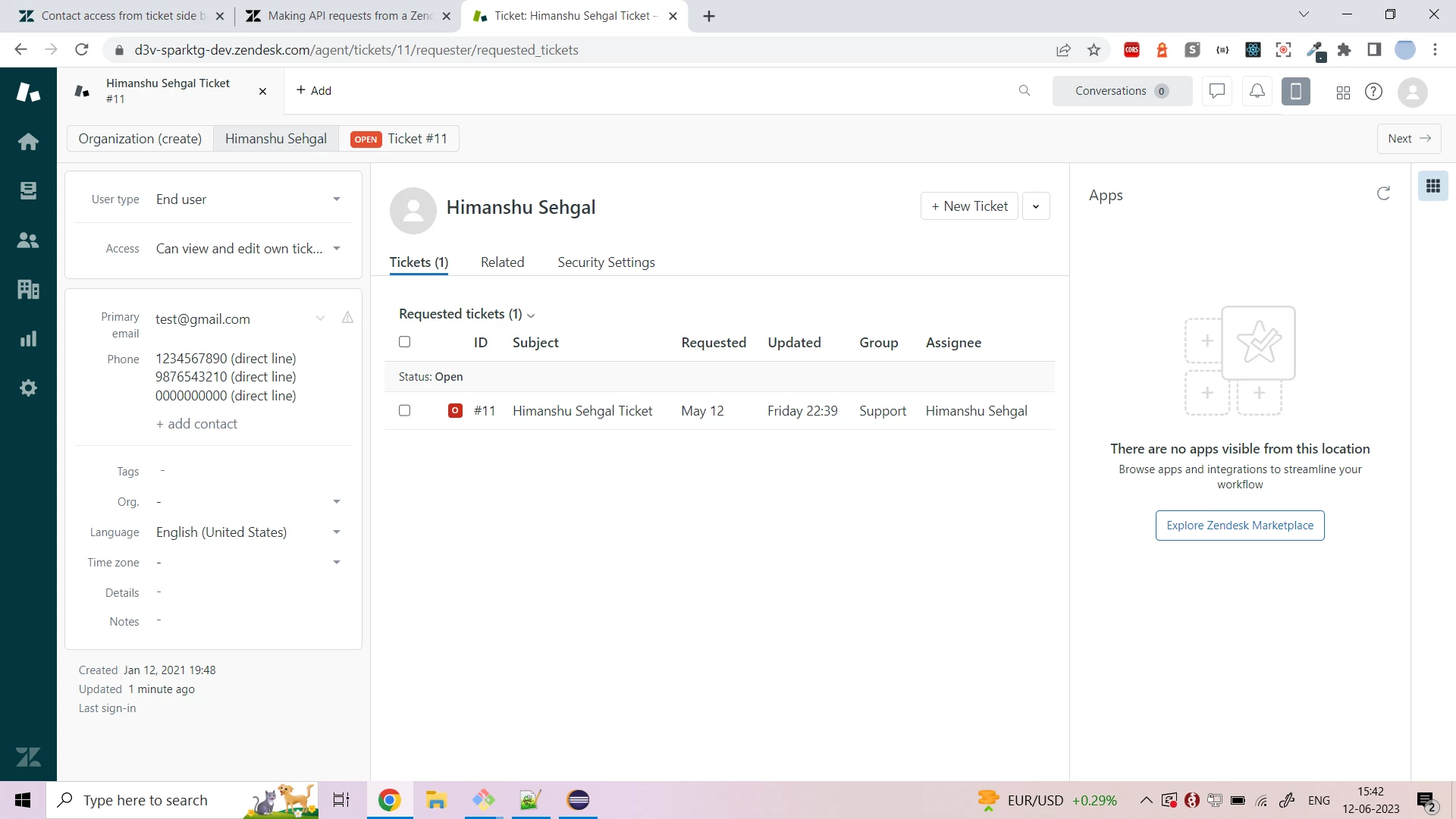Switch to the Related tab
The width and height of the screenshot is (1456, 819).
pyautogui.click(x=502, y=262)
